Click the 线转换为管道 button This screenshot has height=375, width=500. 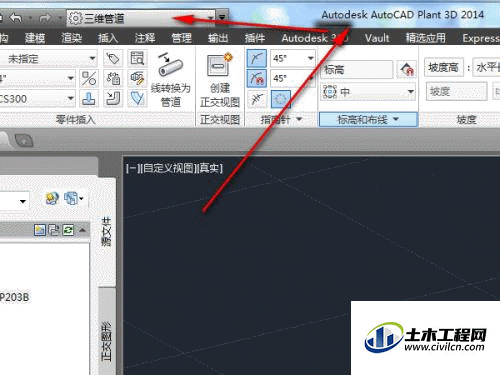[171, 79]
